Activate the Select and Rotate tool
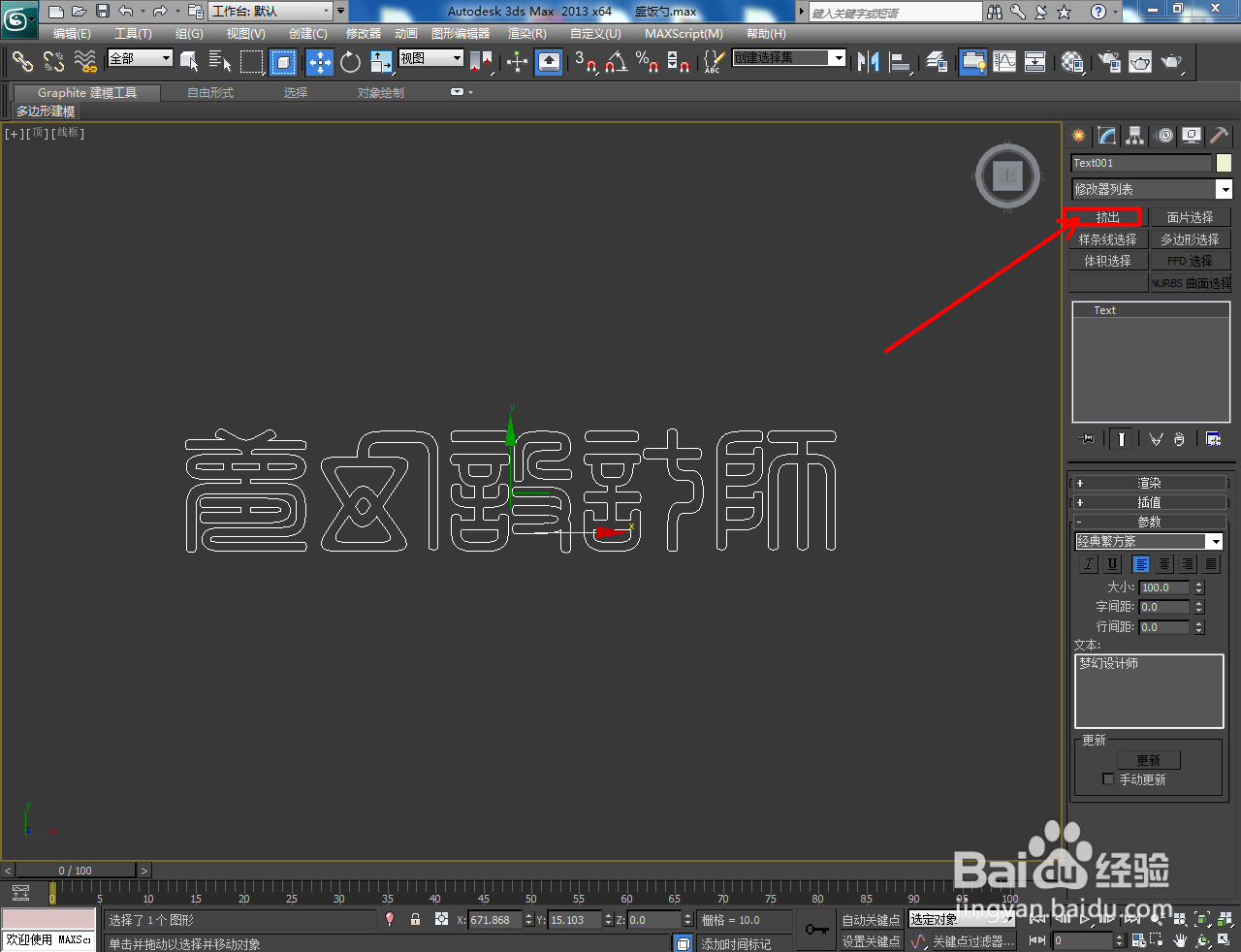Image resolution: width=1241 pixels, height=952 pixels. (x=351, y=62)
